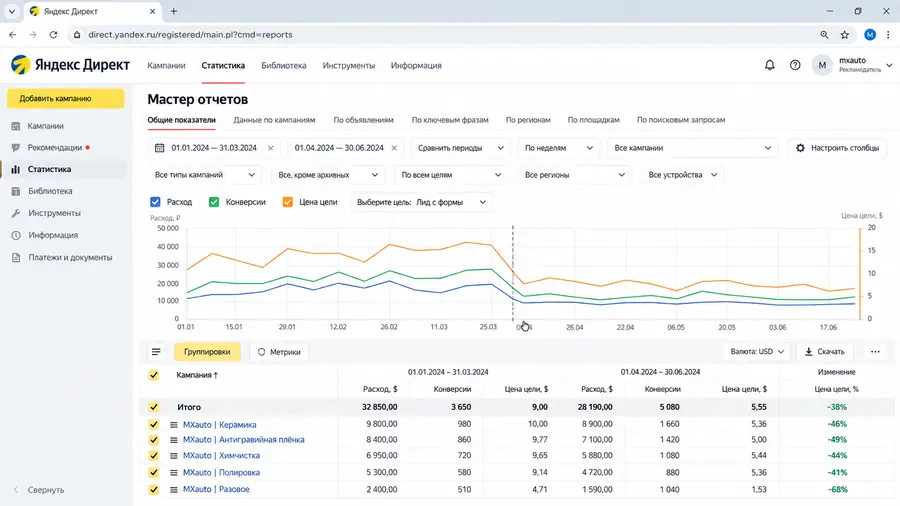
Task: Click the Библиотека sidebar icon
Action: (x=16, y=191)
